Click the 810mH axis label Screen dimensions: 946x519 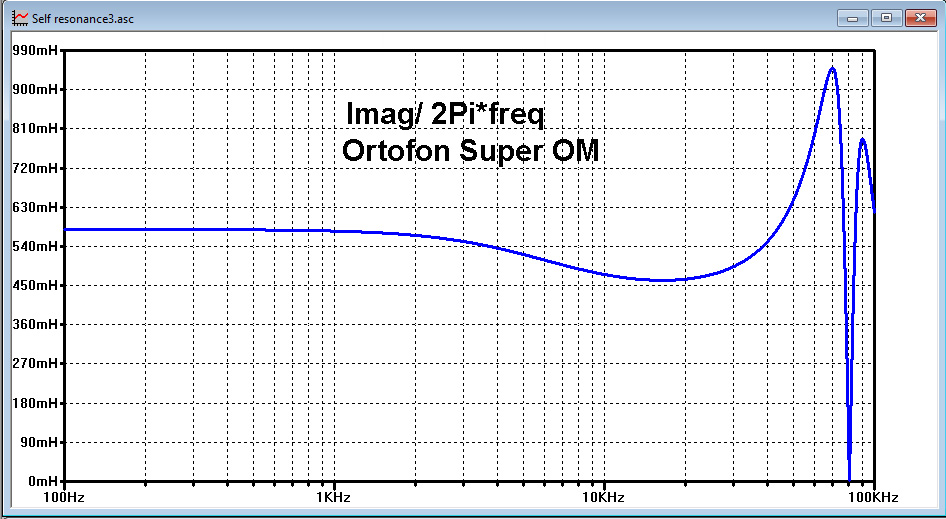point(35,129)
